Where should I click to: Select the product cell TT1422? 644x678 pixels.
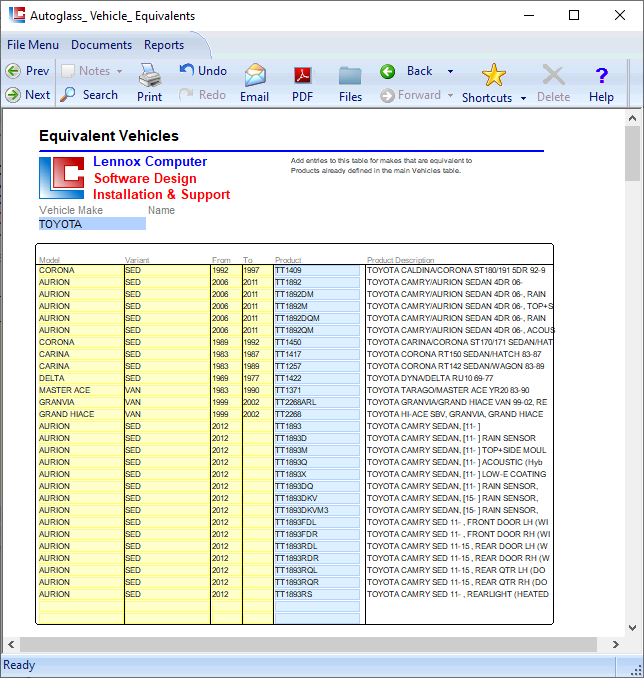click(x=317, y=378)
